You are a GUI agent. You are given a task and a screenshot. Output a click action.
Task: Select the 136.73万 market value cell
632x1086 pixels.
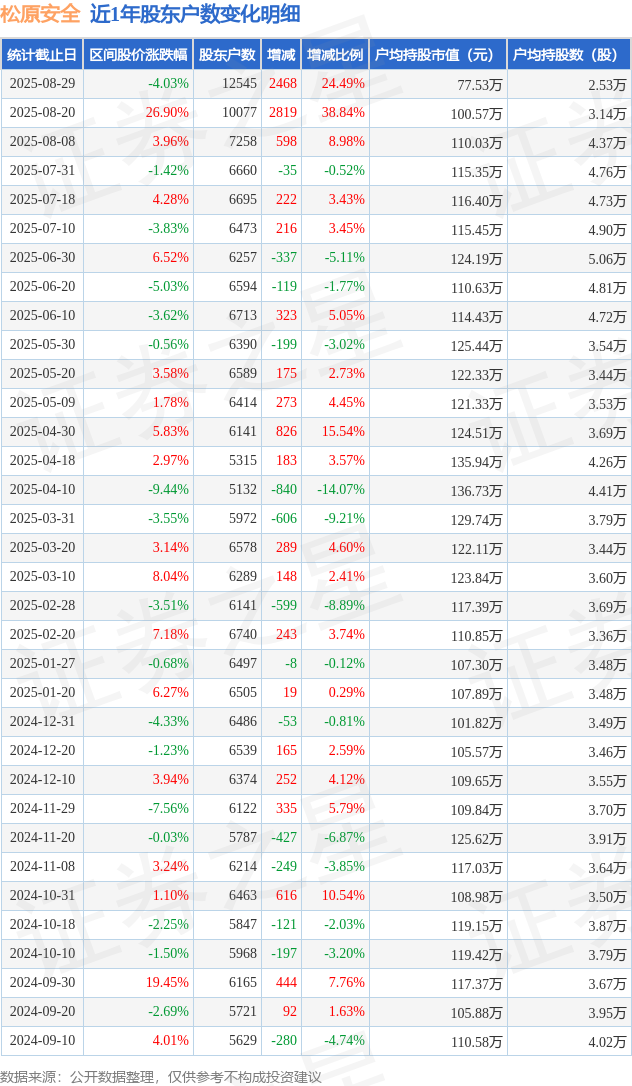pos(476,490)
